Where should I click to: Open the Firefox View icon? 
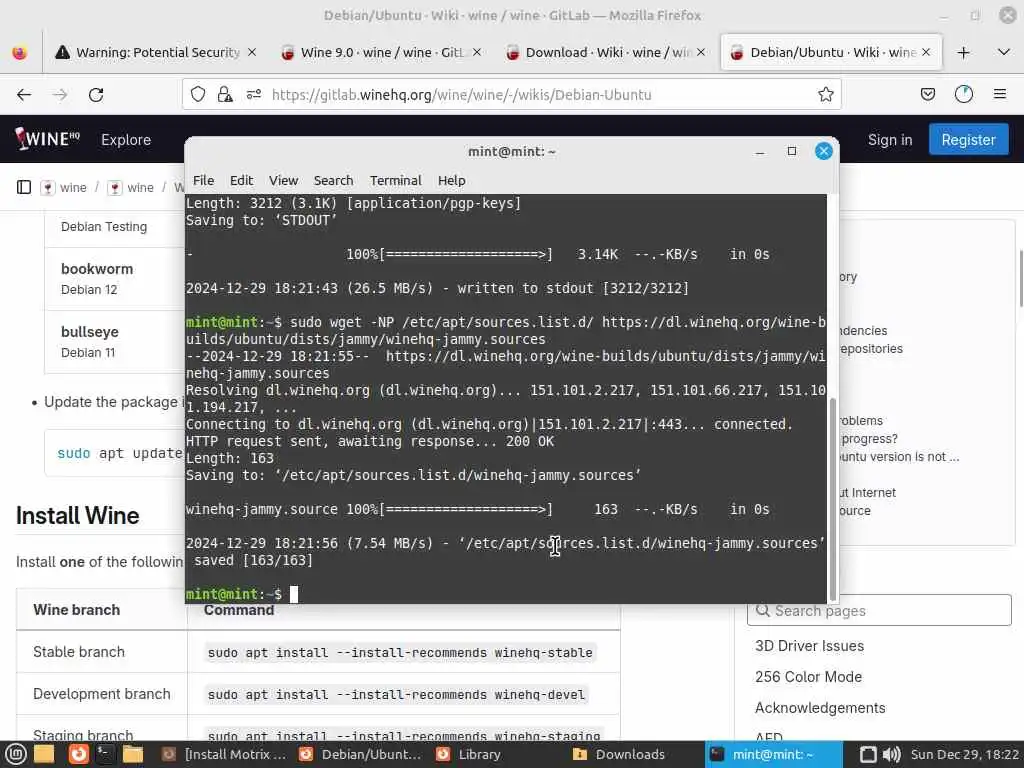20,52
